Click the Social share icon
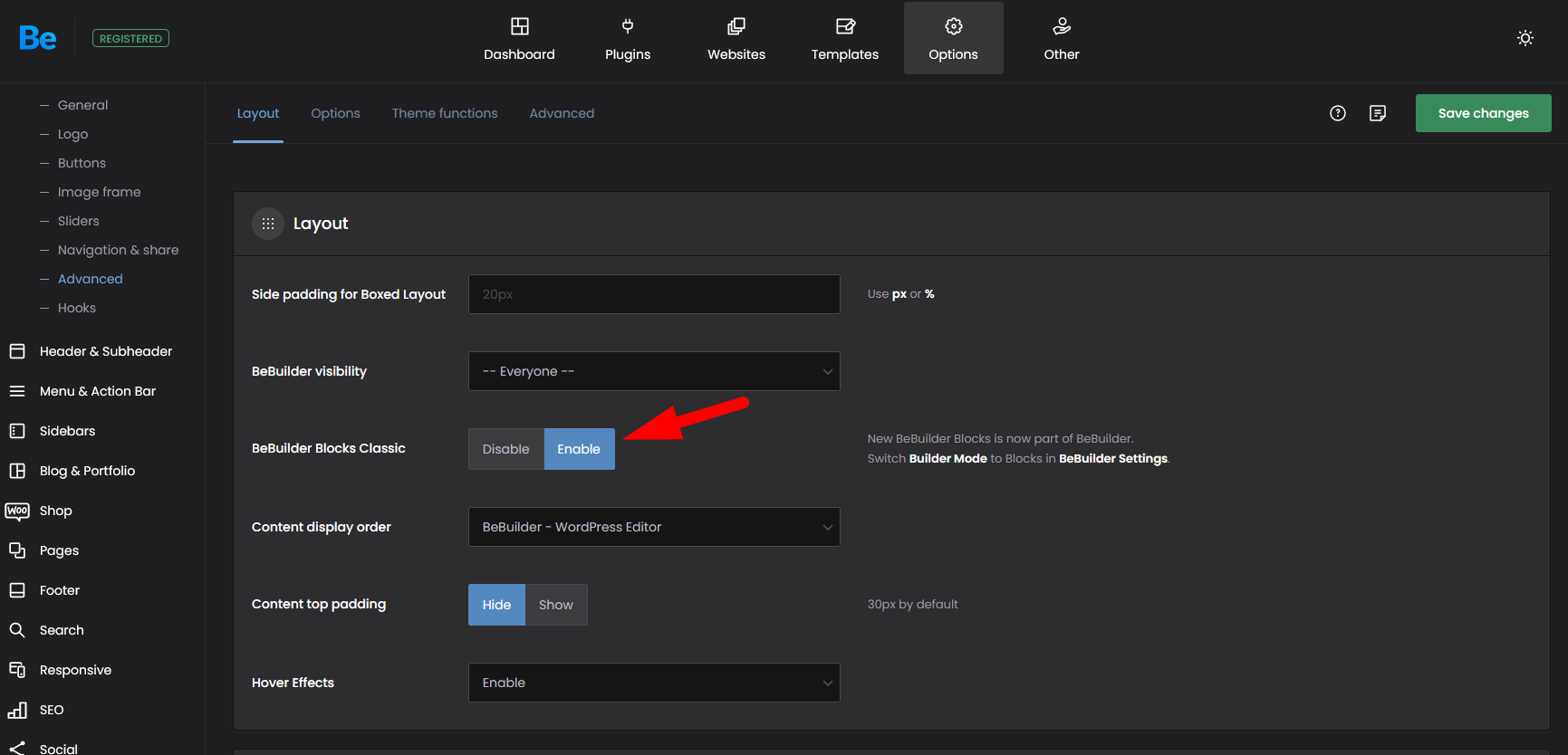This screenshot has height=755, width=1568. click(17, 749)
